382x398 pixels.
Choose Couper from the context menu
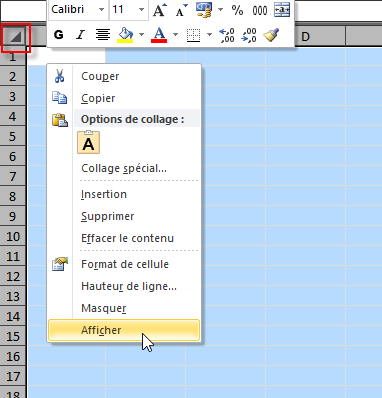124,76
